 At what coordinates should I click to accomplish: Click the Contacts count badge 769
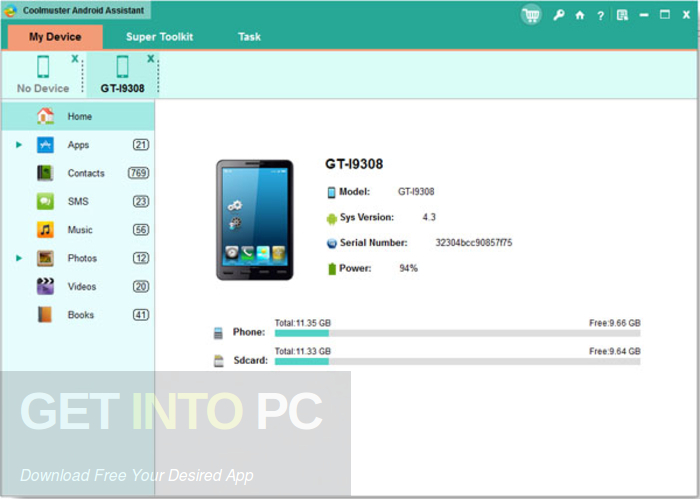tap(138, 173)
